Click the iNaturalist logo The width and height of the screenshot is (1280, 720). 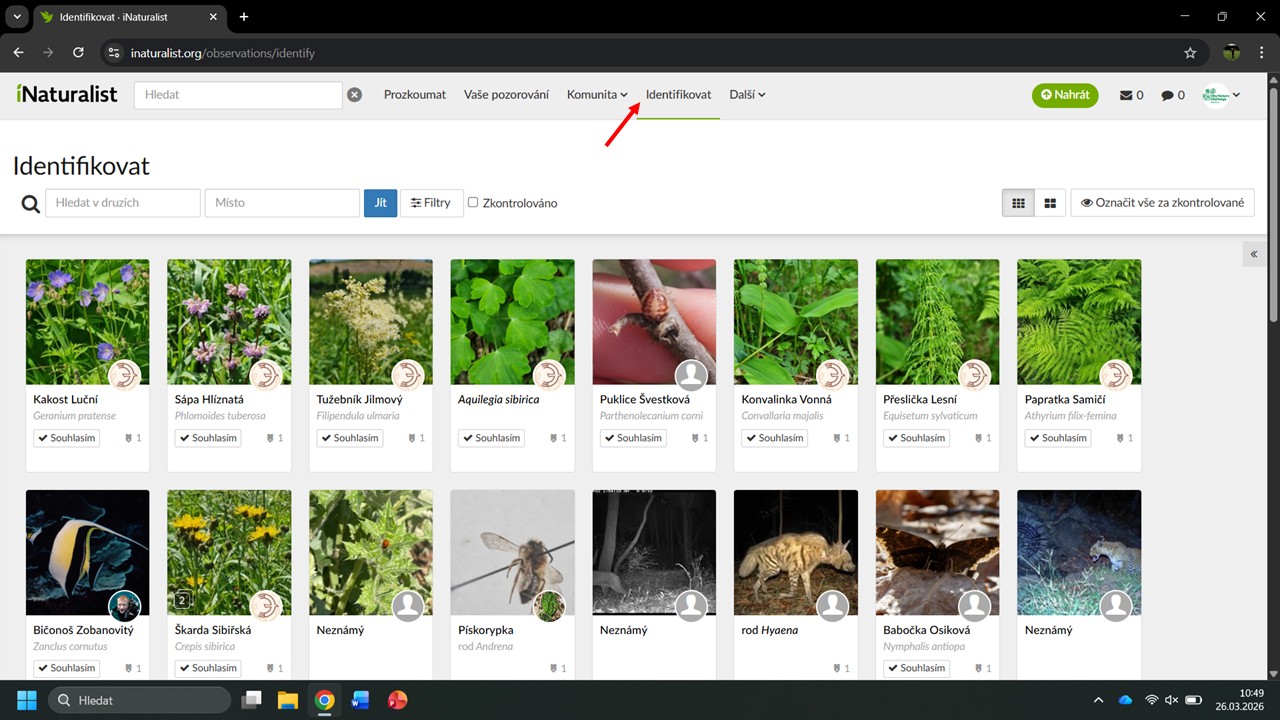click(x=66, y=94)
